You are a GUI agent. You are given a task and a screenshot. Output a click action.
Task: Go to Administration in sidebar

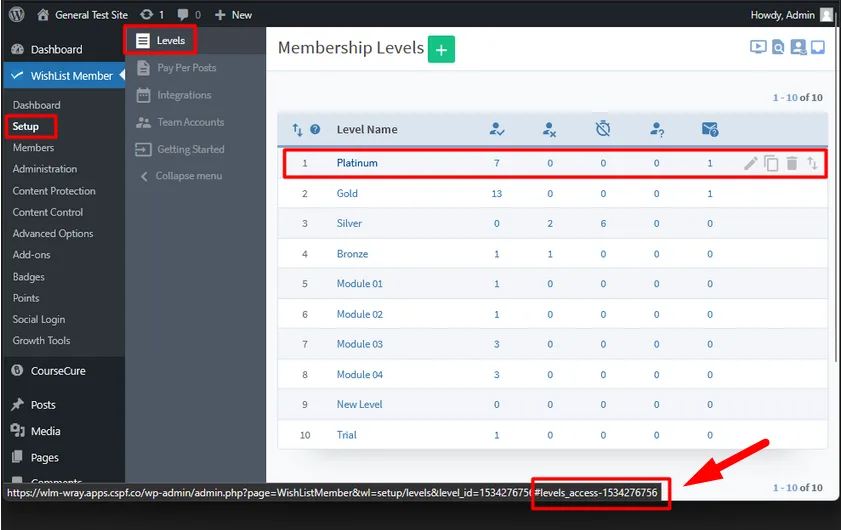point(45,169)
